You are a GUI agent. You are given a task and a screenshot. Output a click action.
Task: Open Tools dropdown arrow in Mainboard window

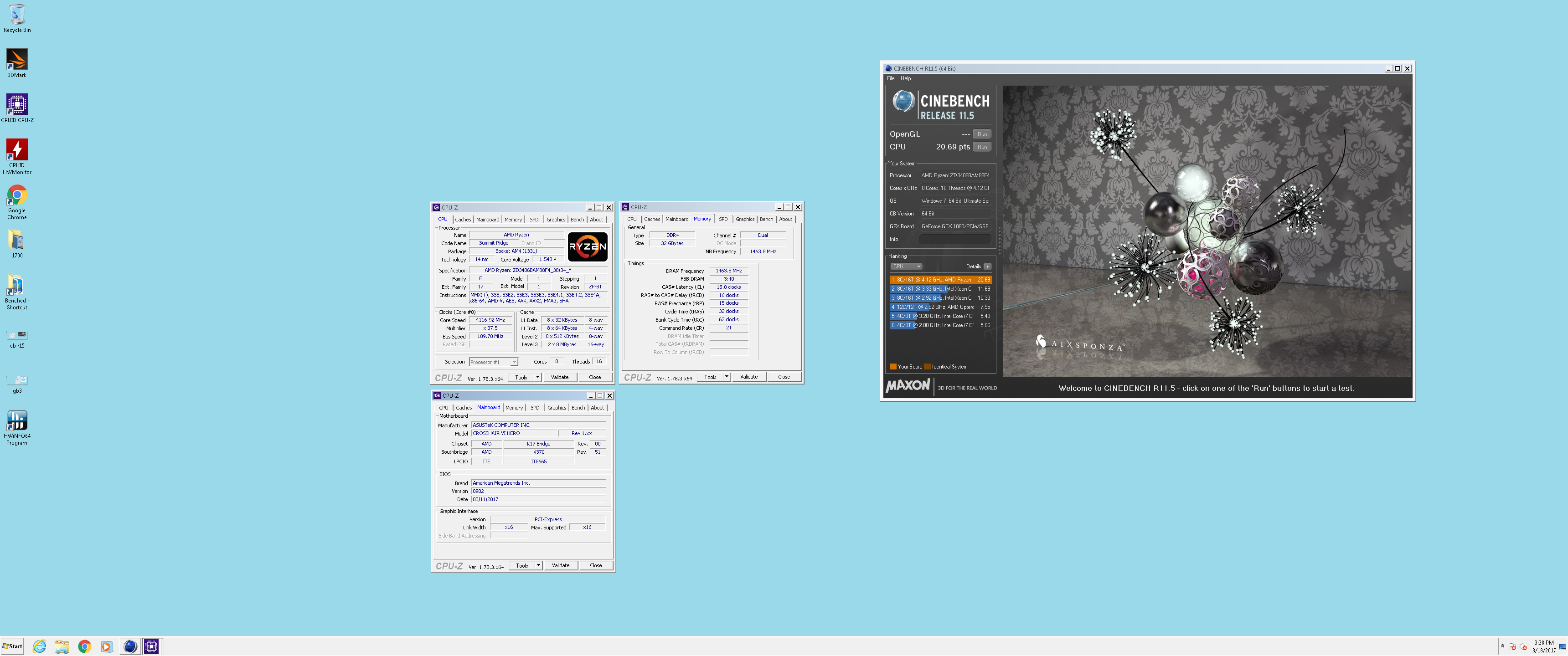(539, 565)
